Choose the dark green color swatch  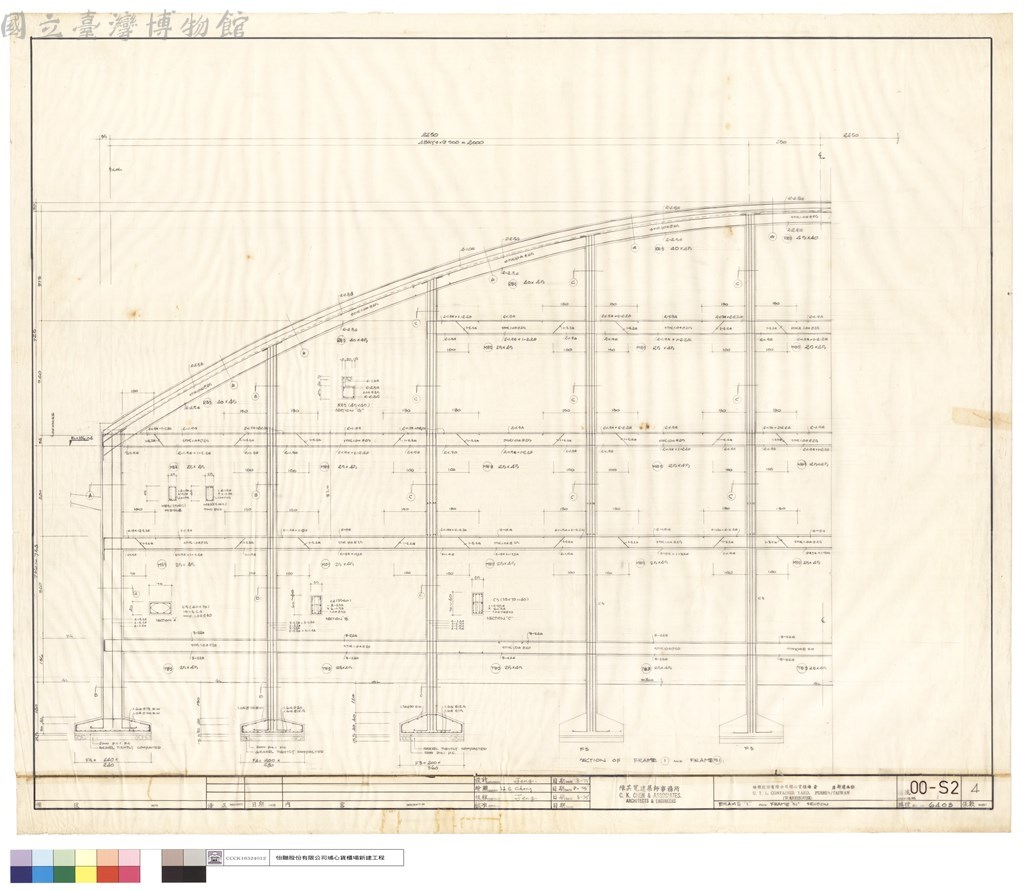64,874
